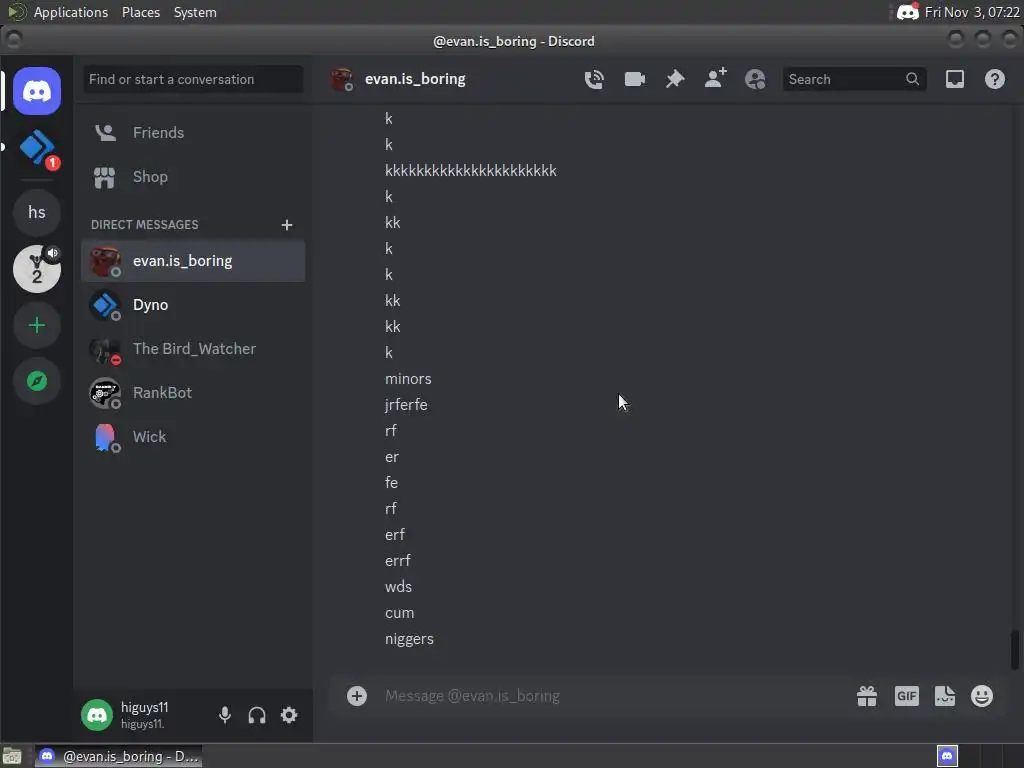
Task: Show user profile panel icon
Action: coord(755,79)
